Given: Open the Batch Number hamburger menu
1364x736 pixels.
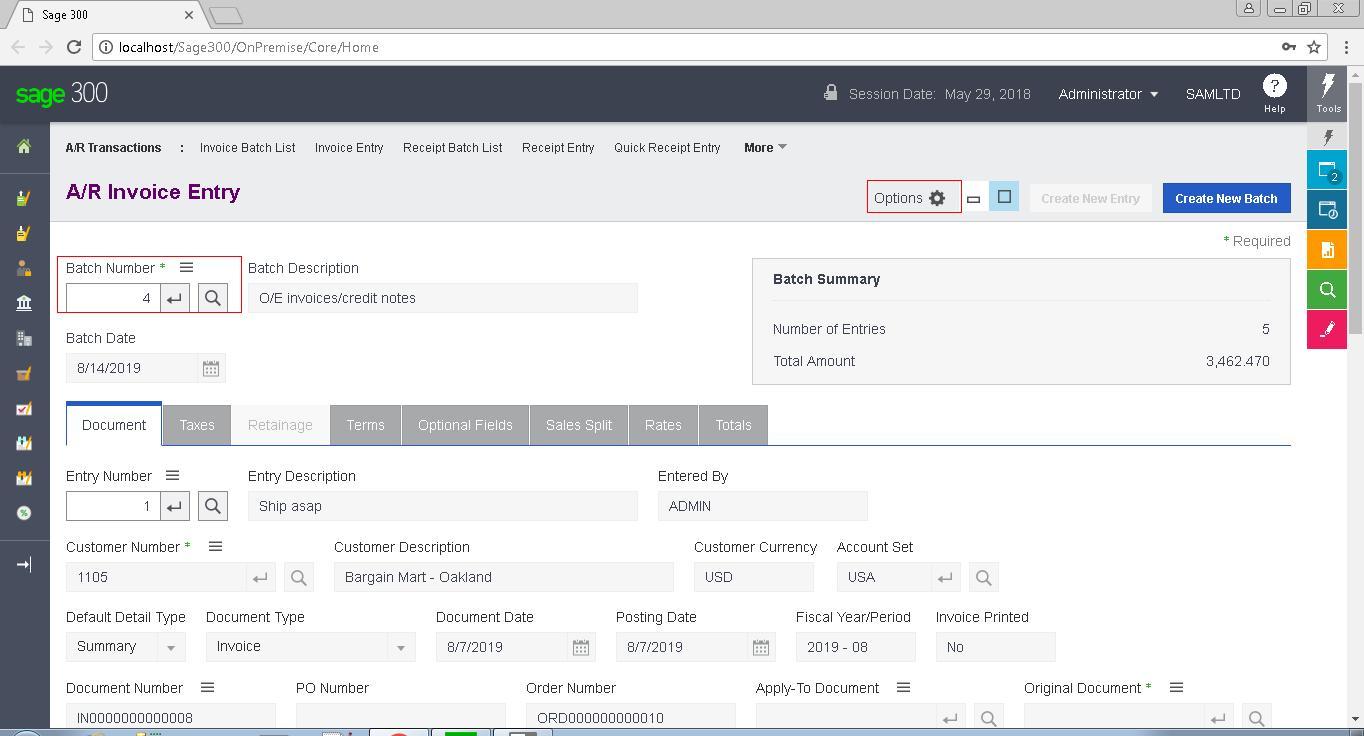Looking at the screenshot, I should coord(186,267).
